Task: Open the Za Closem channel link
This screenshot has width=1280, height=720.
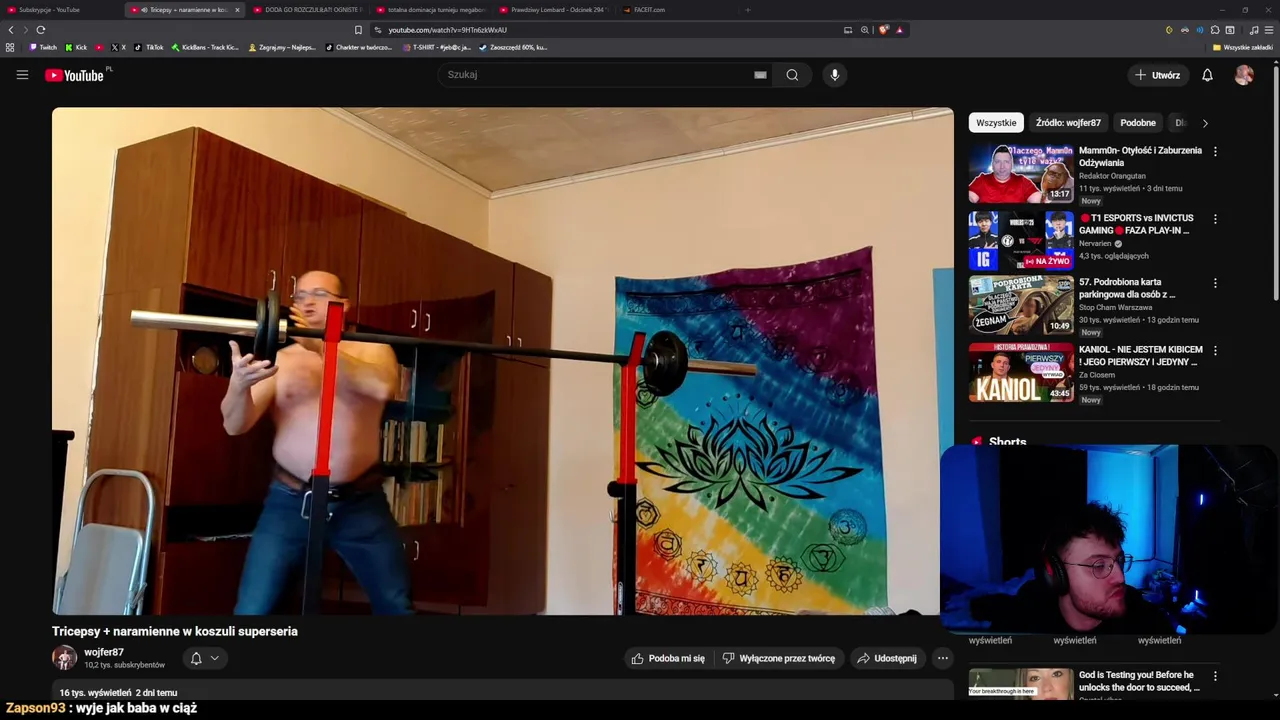Action: (x=1099, y=375)
